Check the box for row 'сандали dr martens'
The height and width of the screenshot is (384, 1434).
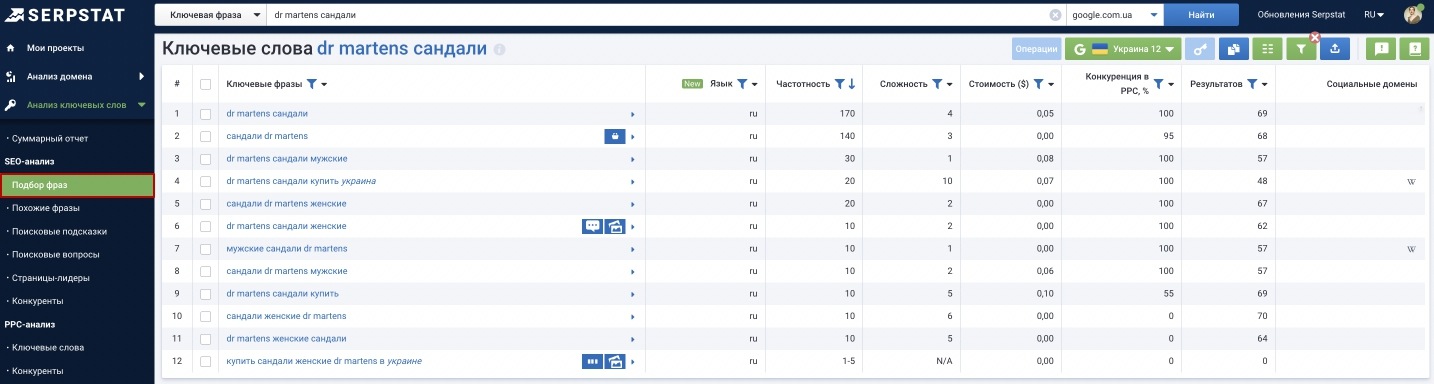[x=206, y=136]
